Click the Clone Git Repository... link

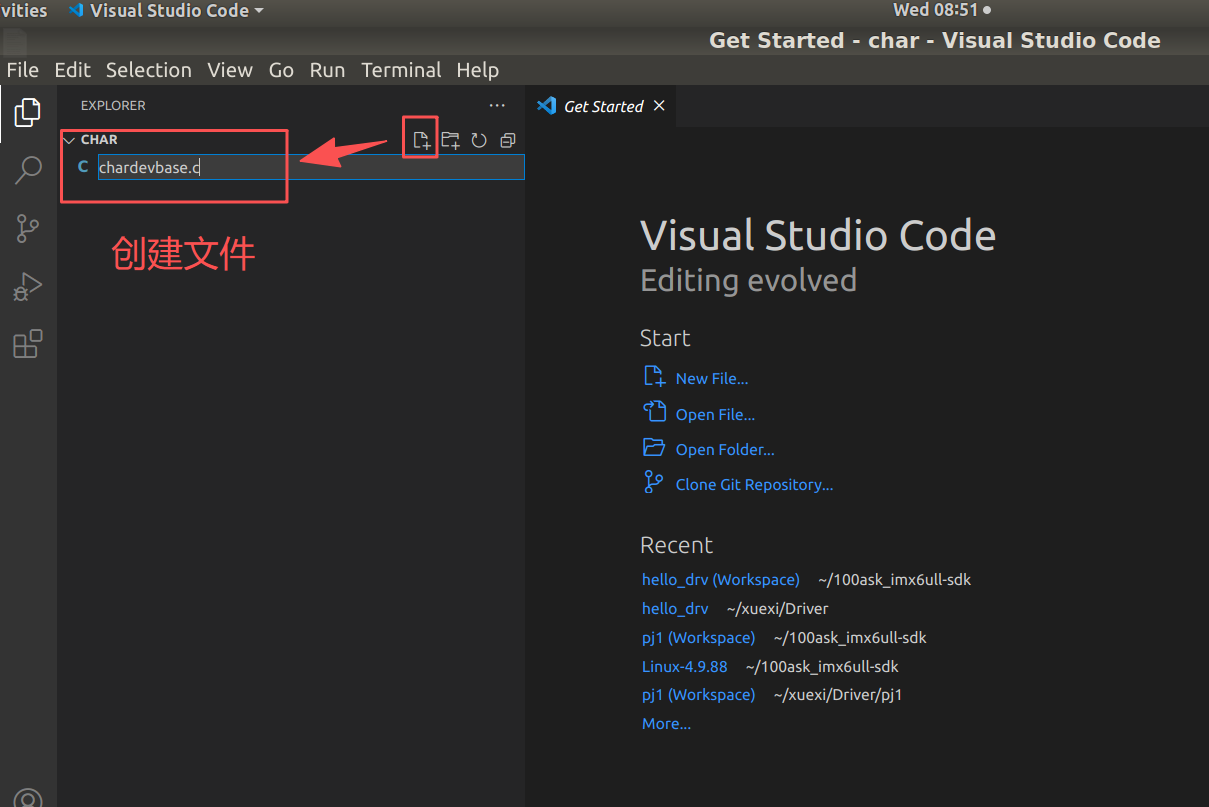pos(754,485)
